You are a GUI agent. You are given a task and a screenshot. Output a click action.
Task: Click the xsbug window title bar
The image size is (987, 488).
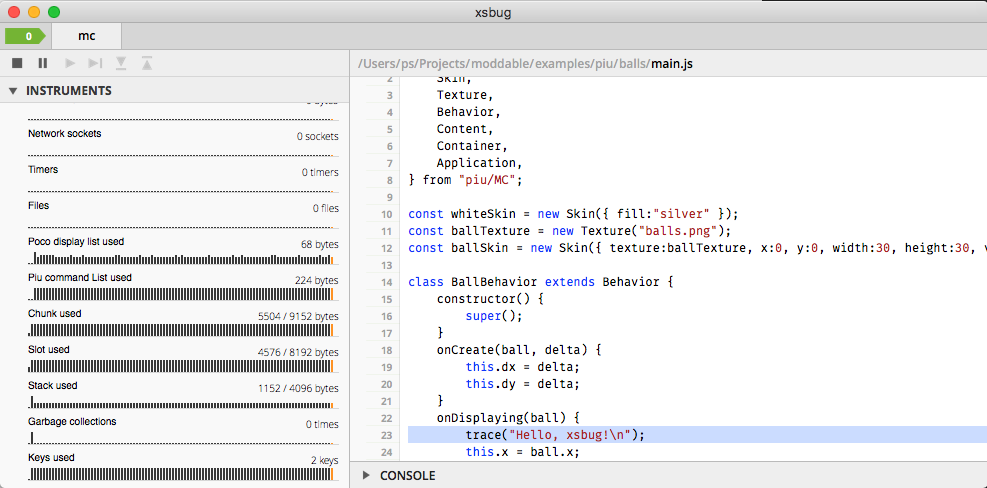coord(494,12)
